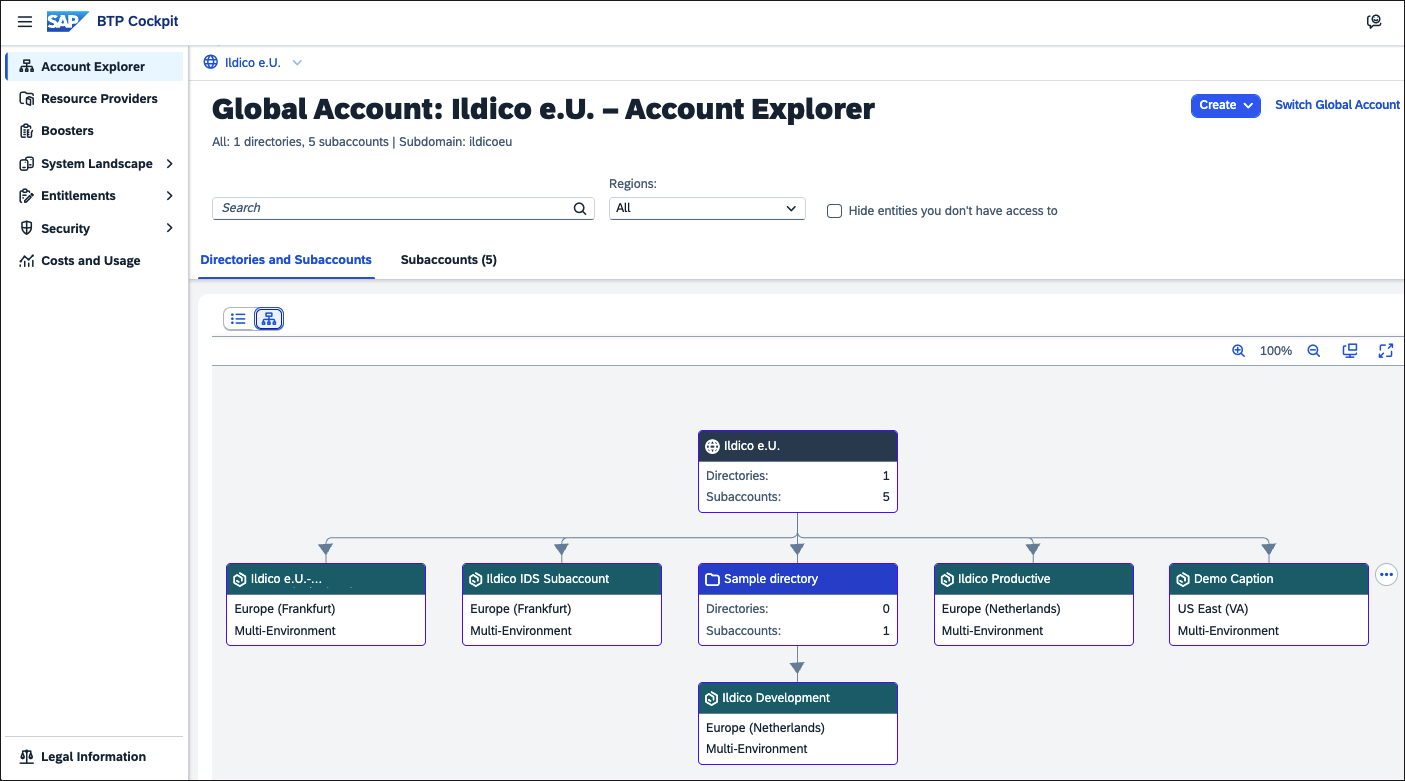Open the Ildico Productive subaccount tile
This screenshot has width=1405, height=781.
[x=1034, y=604]
